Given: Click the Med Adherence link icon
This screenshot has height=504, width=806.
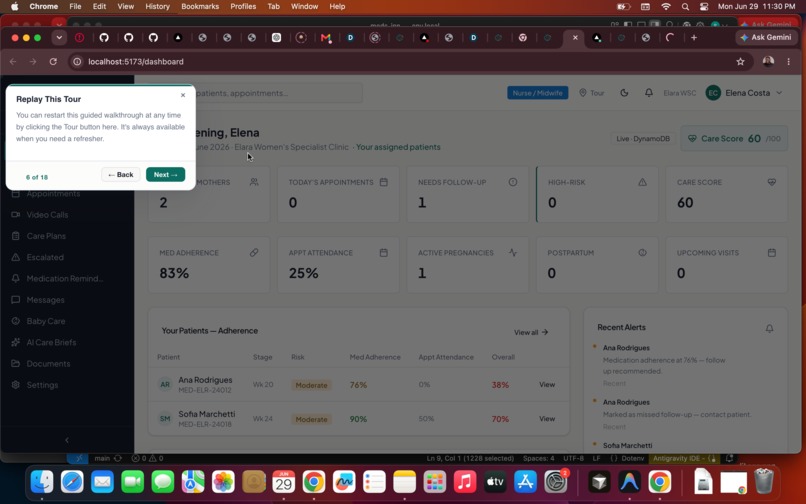Looking at the screenshot, I should pos(254,253).
